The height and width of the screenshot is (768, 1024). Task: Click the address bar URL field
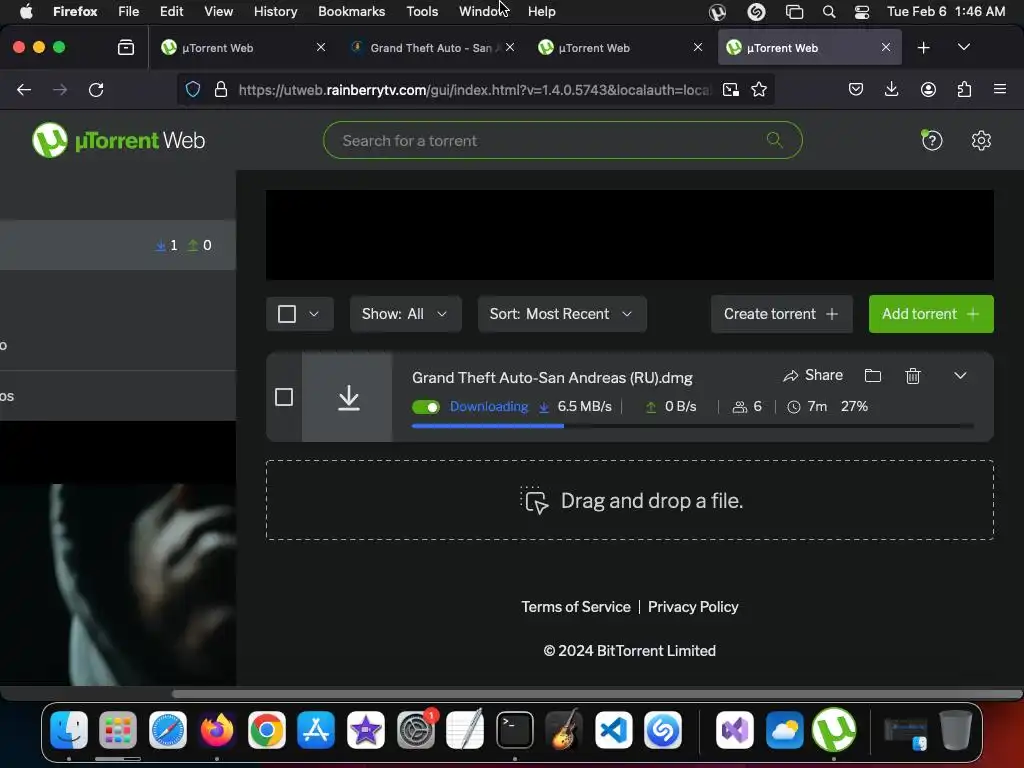pyautogui.click(x=473, y=89)
